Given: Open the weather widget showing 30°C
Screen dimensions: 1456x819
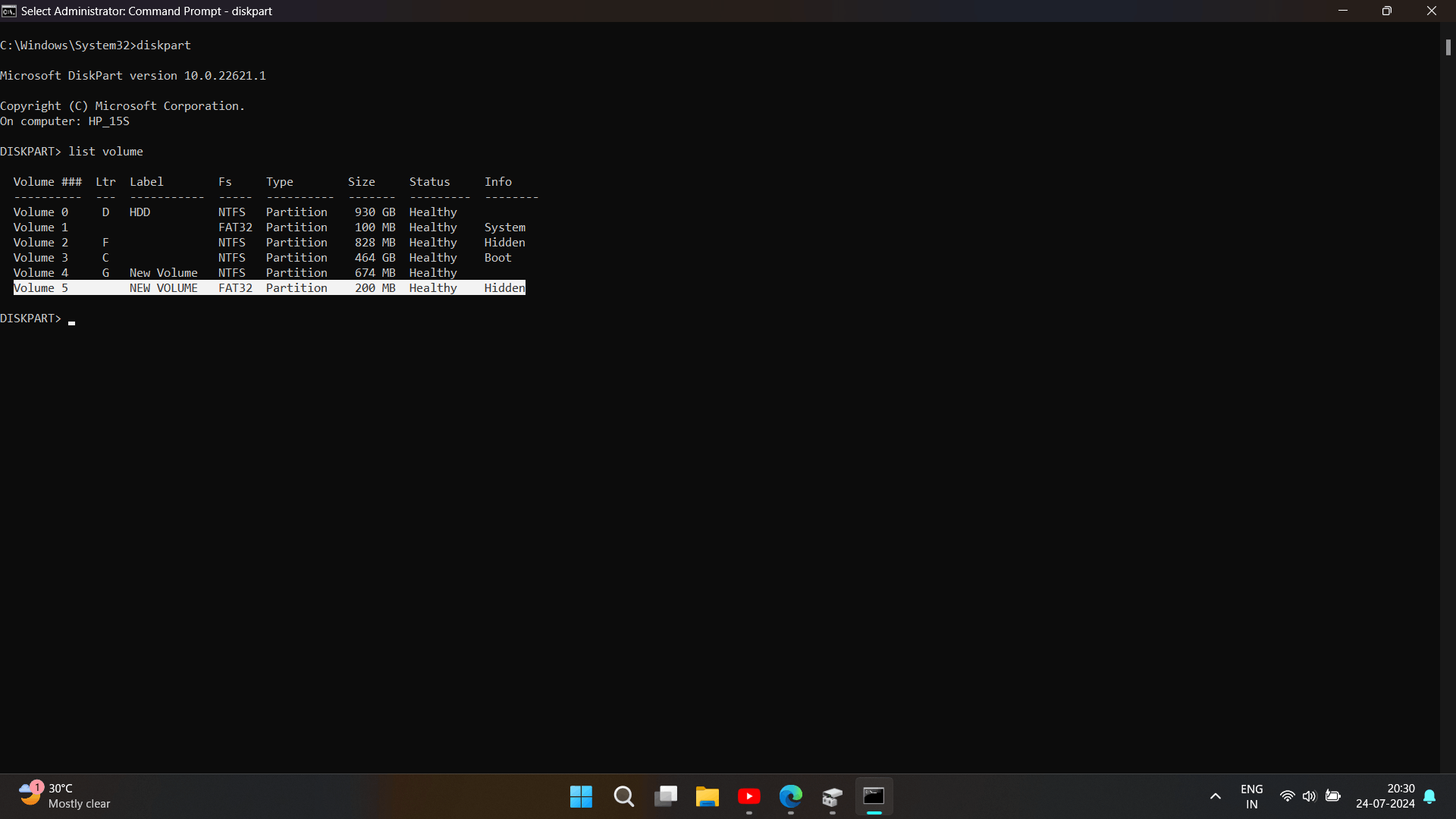Looking at the screenshot, I should point(65,796).
